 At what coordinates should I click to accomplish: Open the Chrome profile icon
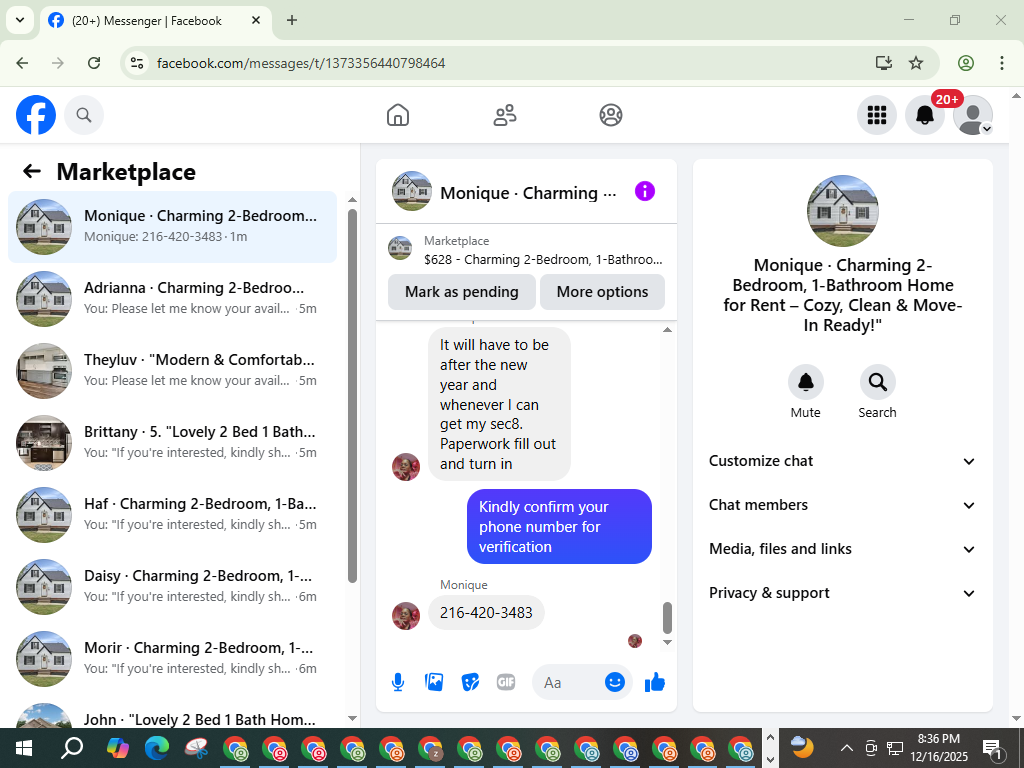(x=966, y=63)
